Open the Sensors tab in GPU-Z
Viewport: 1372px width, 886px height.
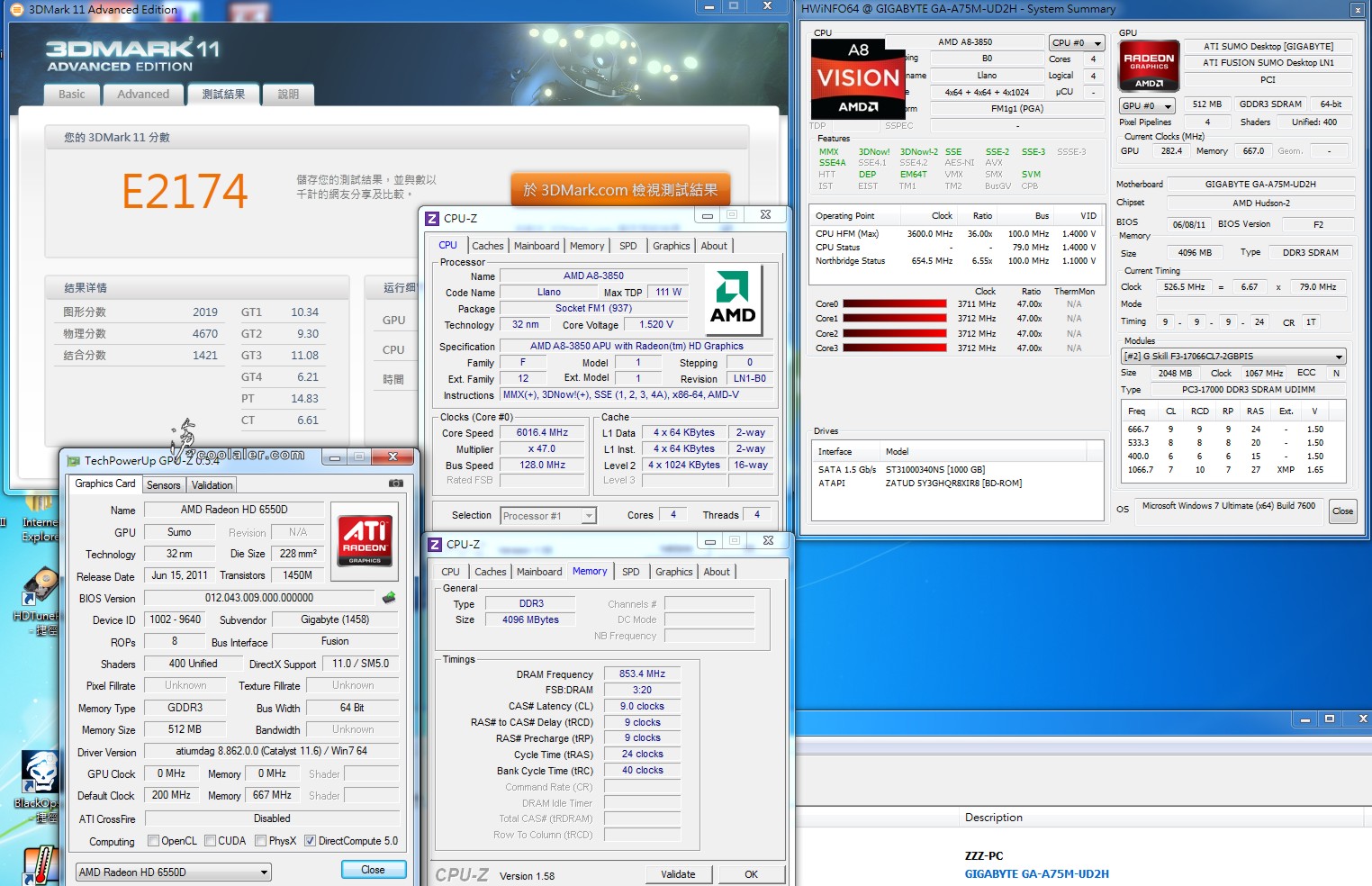tap(164, 485)
